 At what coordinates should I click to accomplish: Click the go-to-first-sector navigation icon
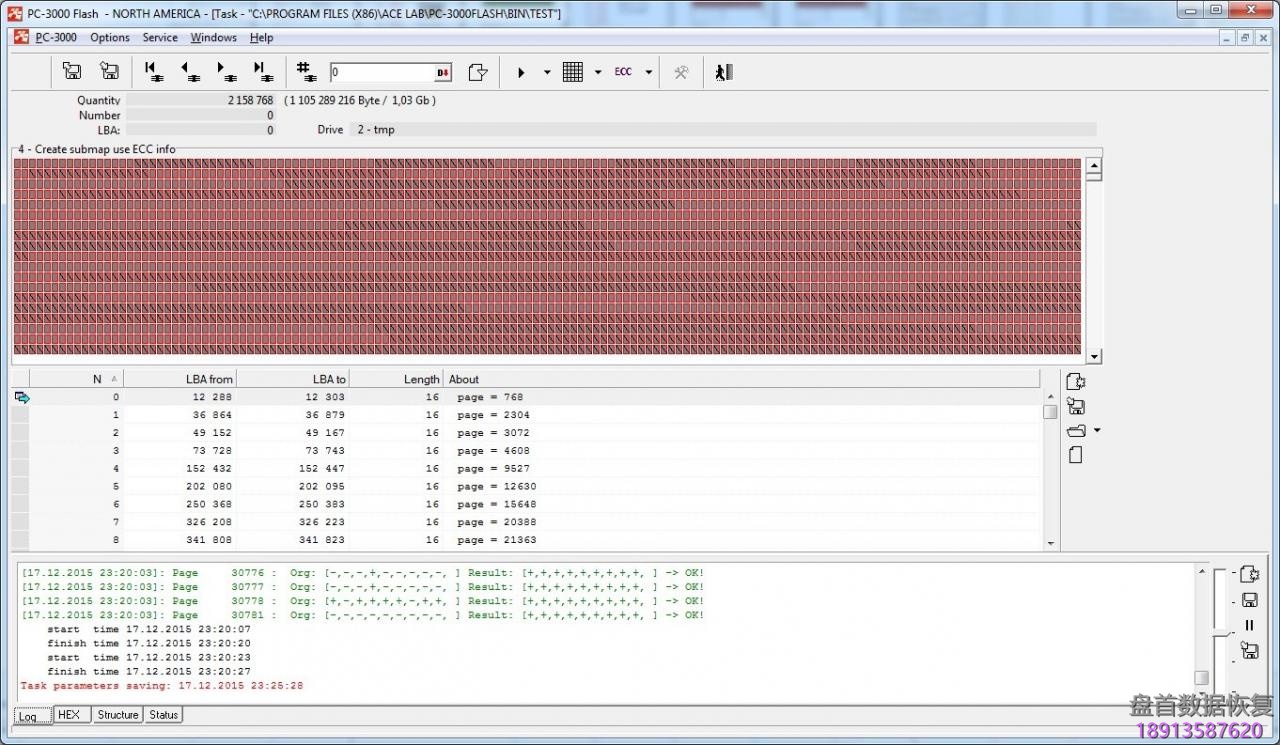tap(152, 72)
